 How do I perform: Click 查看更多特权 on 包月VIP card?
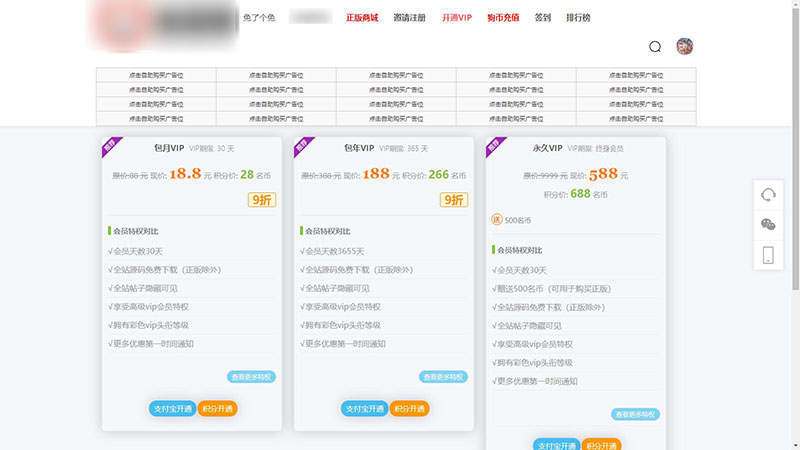coord(252,377)
